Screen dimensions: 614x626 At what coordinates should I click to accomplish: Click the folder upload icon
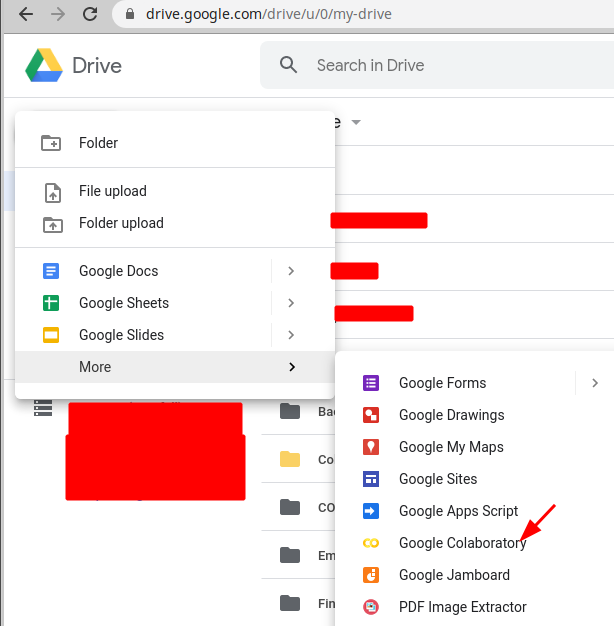pos(53,225)
